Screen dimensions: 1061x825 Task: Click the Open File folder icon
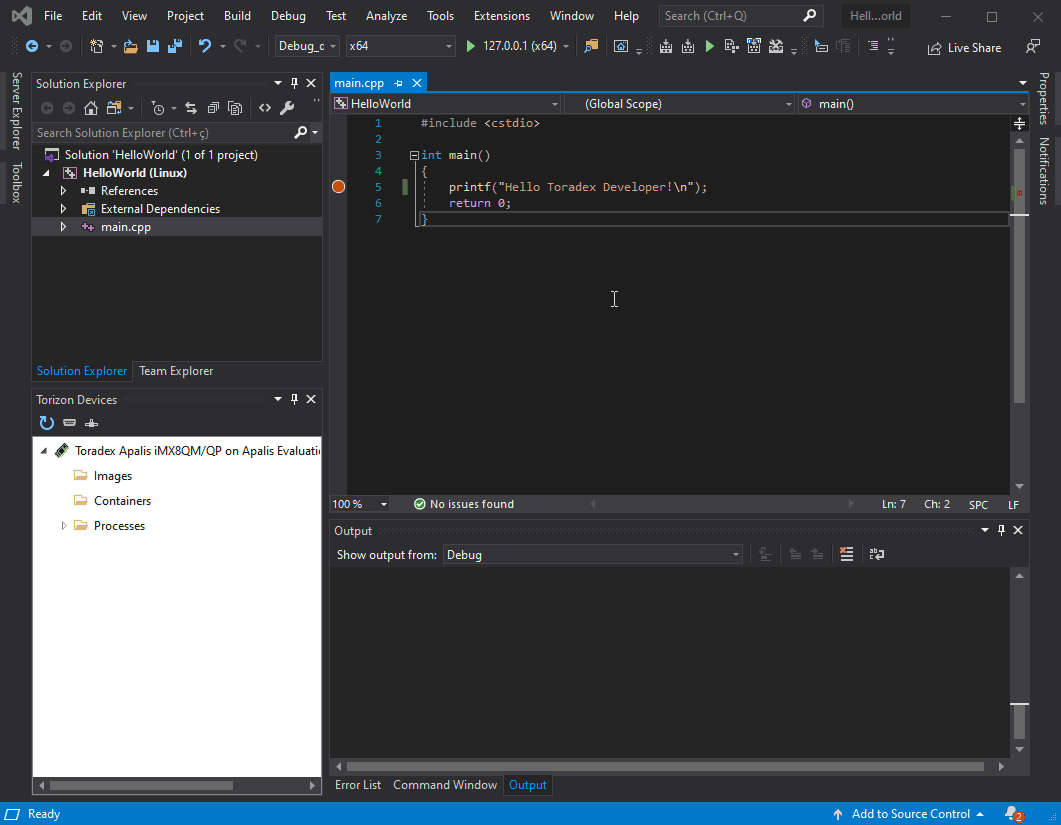(x=131, y=46)
